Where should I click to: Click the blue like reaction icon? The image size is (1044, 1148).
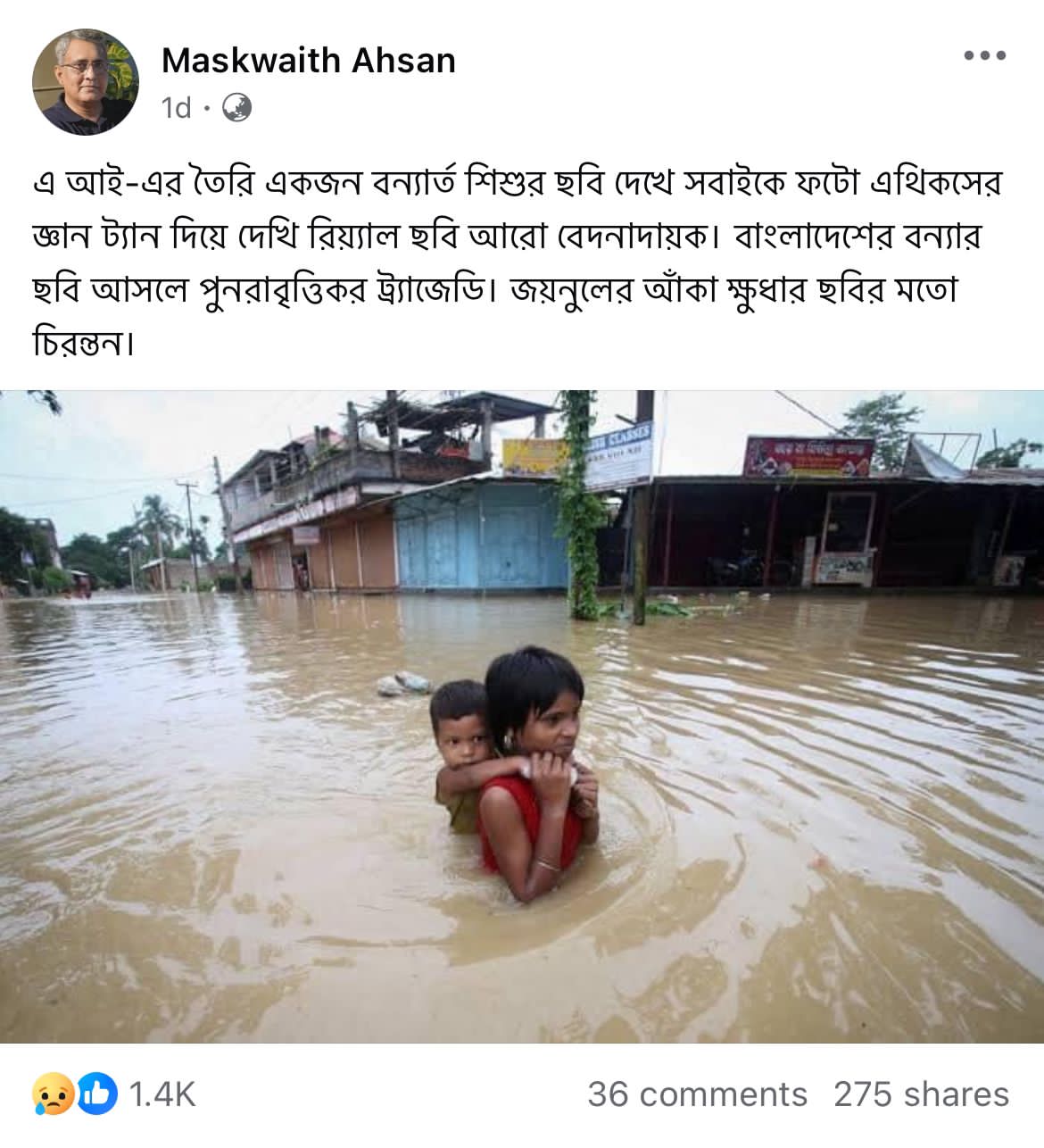97,1094
